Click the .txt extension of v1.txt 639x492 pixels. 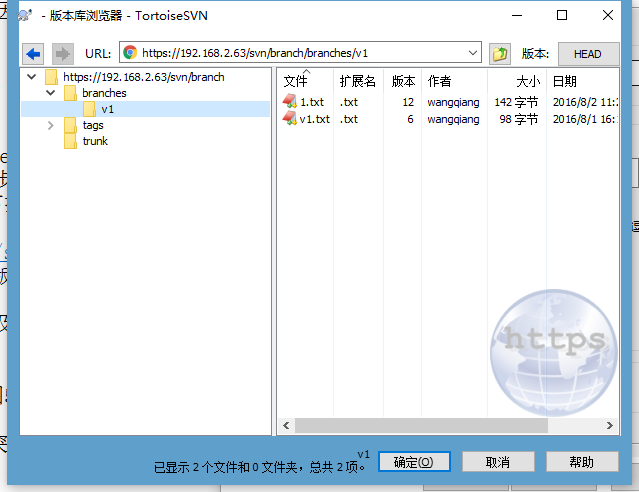(349, 119)
